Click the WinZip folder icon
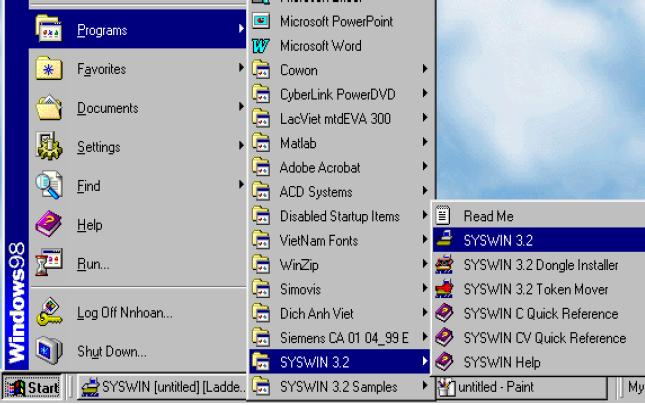This screenshot has width=645, height=405. coord(261,264)
